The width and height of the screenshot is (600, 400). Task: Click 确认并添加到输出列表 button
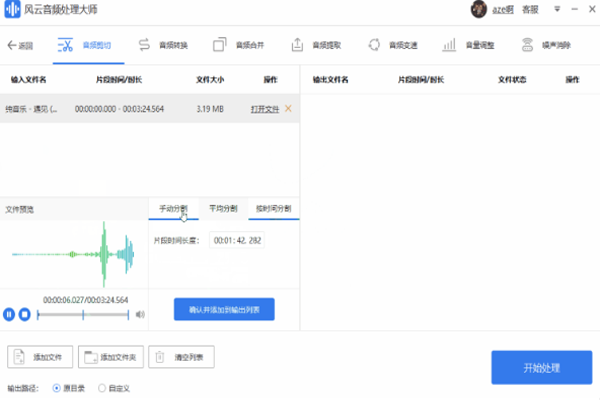224,310
